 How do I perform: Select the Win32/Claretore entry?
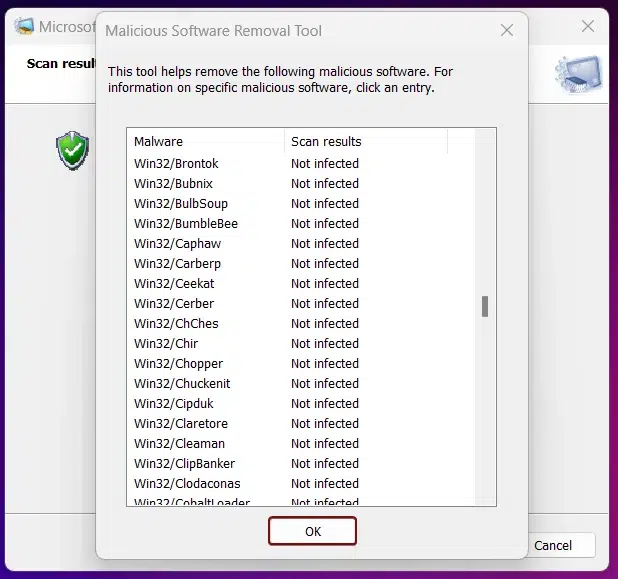tap(181, 424)
